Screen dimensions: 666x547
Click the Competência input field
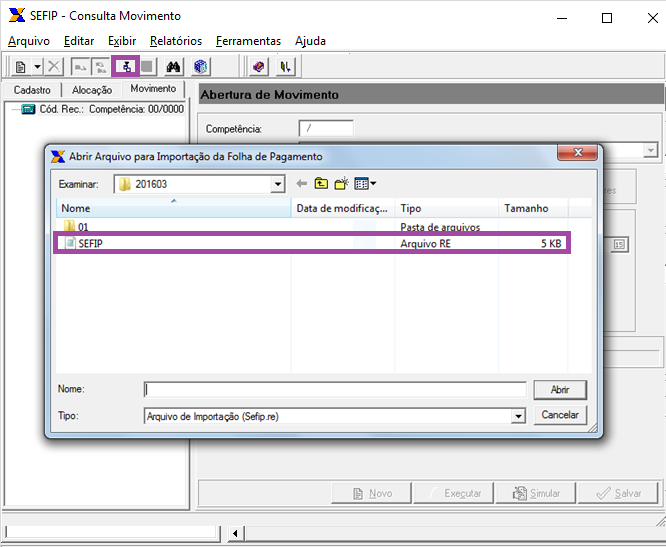click(326, 128)
